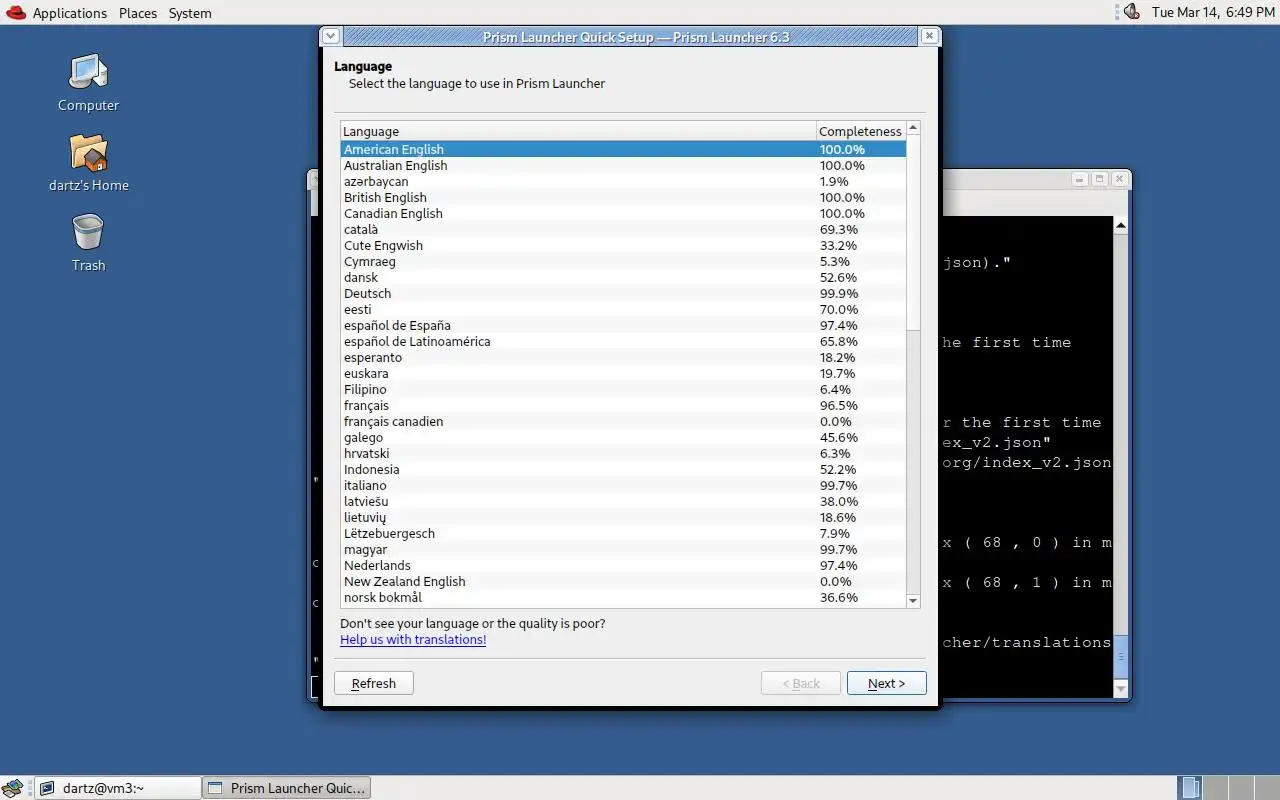
Task: Select Deutsch language row
Action: pos(623,293)
